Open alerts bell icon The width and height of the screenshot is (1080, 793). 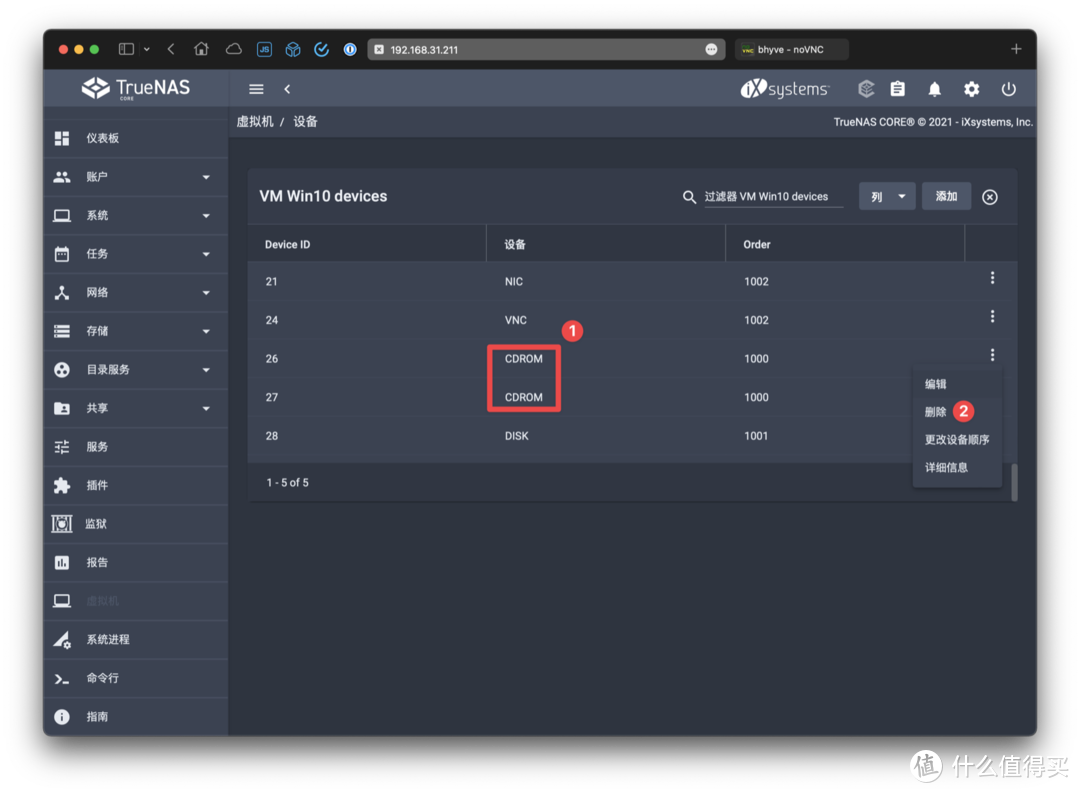[x=935, y=89]
